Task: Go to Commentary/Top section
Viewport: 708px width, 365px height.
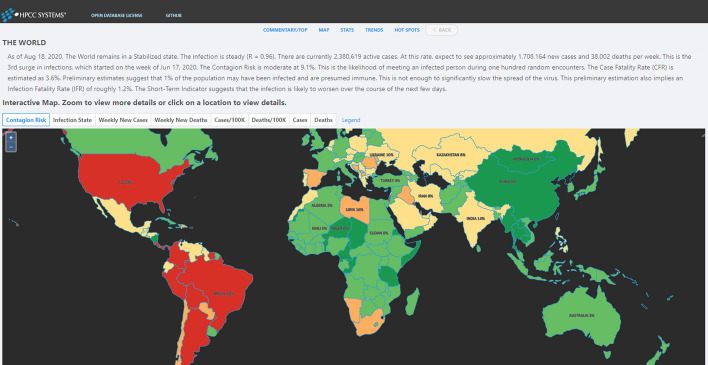Action: click(285, 30)
